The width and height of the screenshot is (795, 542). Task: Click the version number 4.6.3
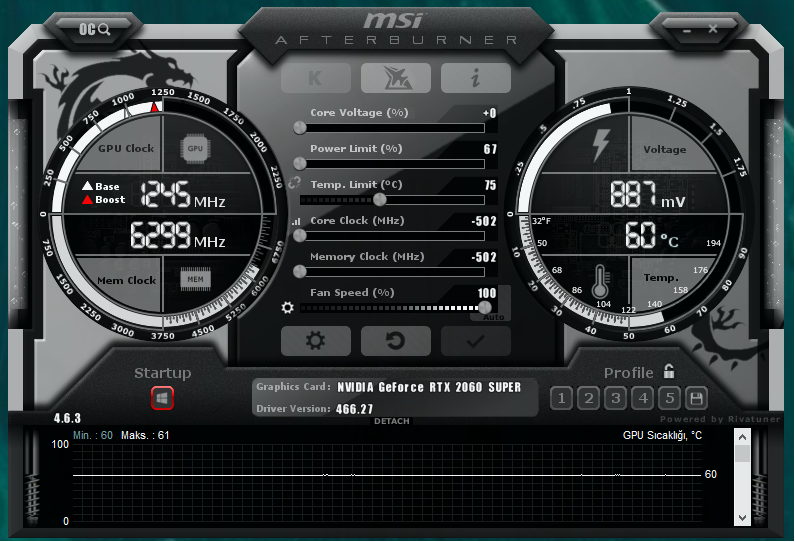pyautogui.click(x=67, y=418)
